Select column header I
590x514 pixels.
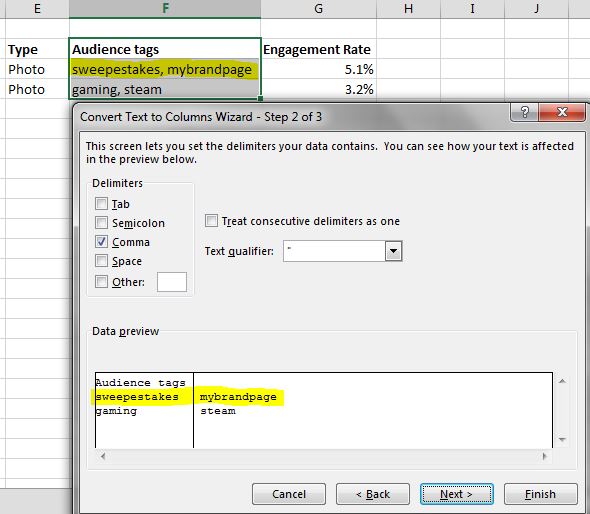tap(473, 9)
